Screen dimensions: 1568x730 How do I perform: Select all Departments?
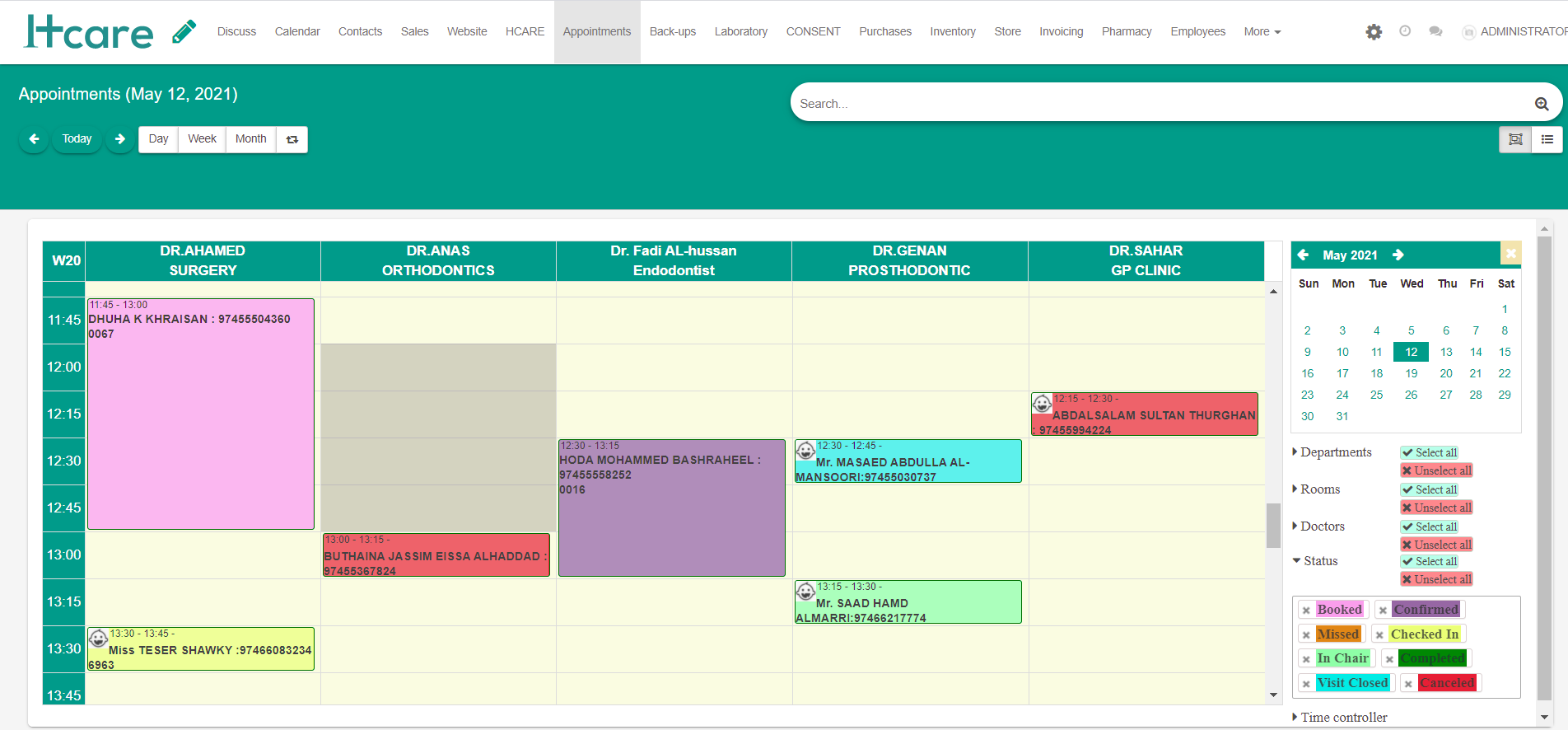click(x=1430, y=452)
